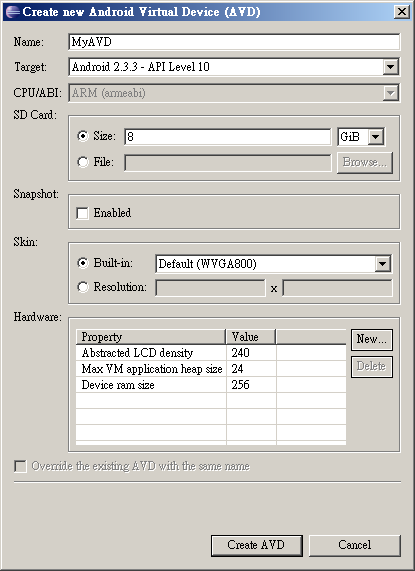Choose the Built-in skin radio button
The width and height of the screenshot is (415, 571).
click(83, 263)
